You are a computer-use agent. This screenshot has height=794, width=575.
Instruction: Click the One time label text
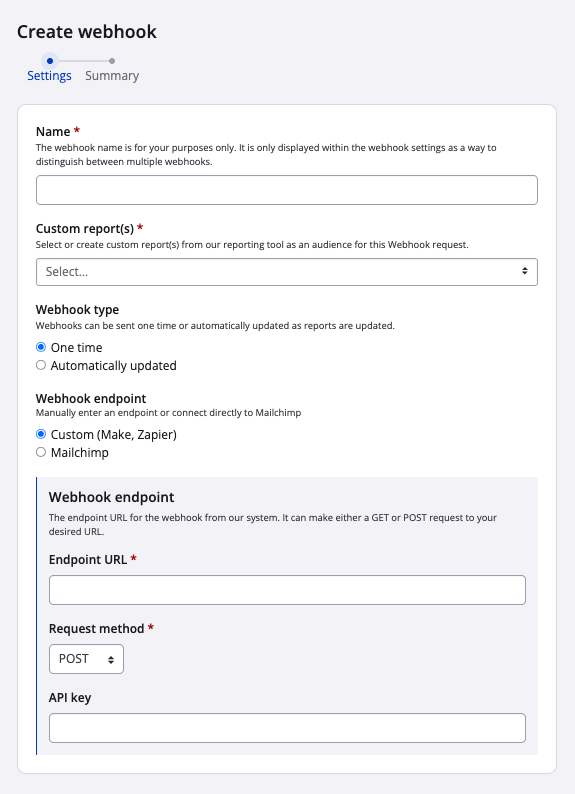[76, 347]
